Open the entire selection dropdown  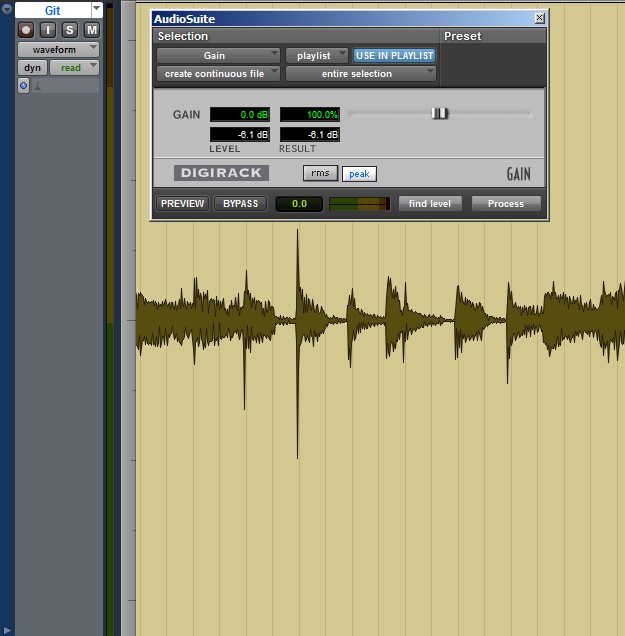(x=362, y=74)
